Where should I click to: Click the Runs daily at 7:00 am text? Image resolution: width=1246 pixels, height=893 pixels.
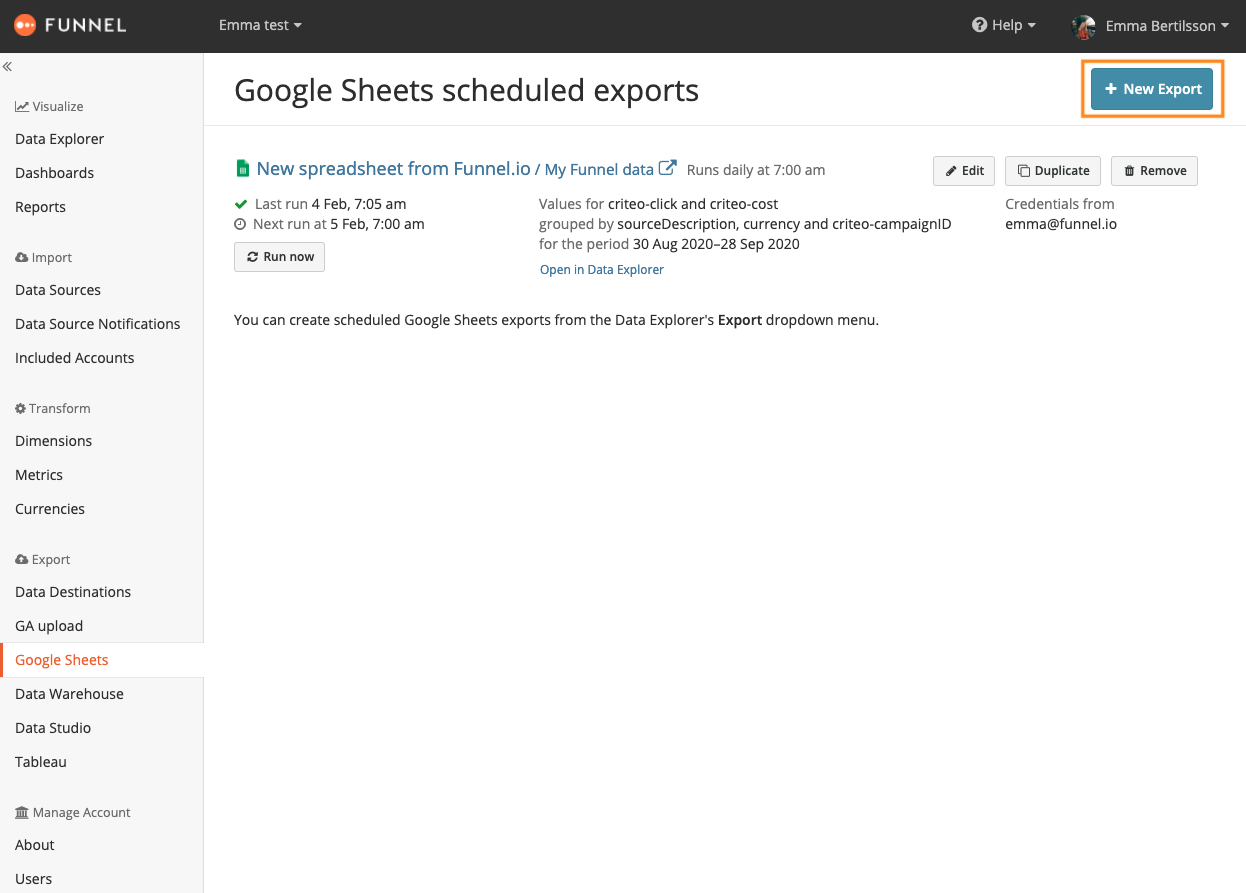[x=756, y=170]
